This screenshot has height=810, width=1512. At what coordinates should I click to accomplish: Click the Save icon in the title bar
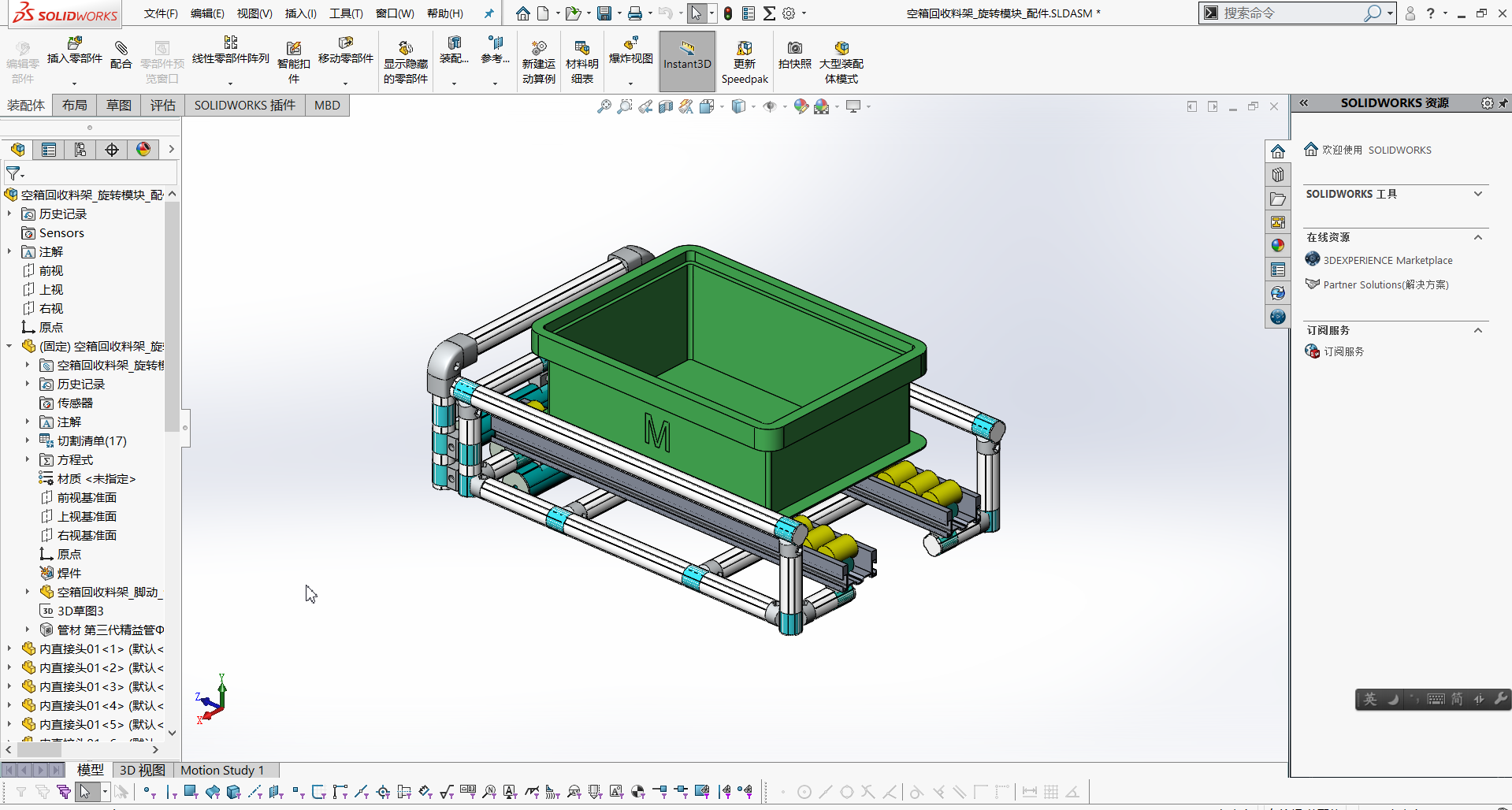[x=604, y=13]
